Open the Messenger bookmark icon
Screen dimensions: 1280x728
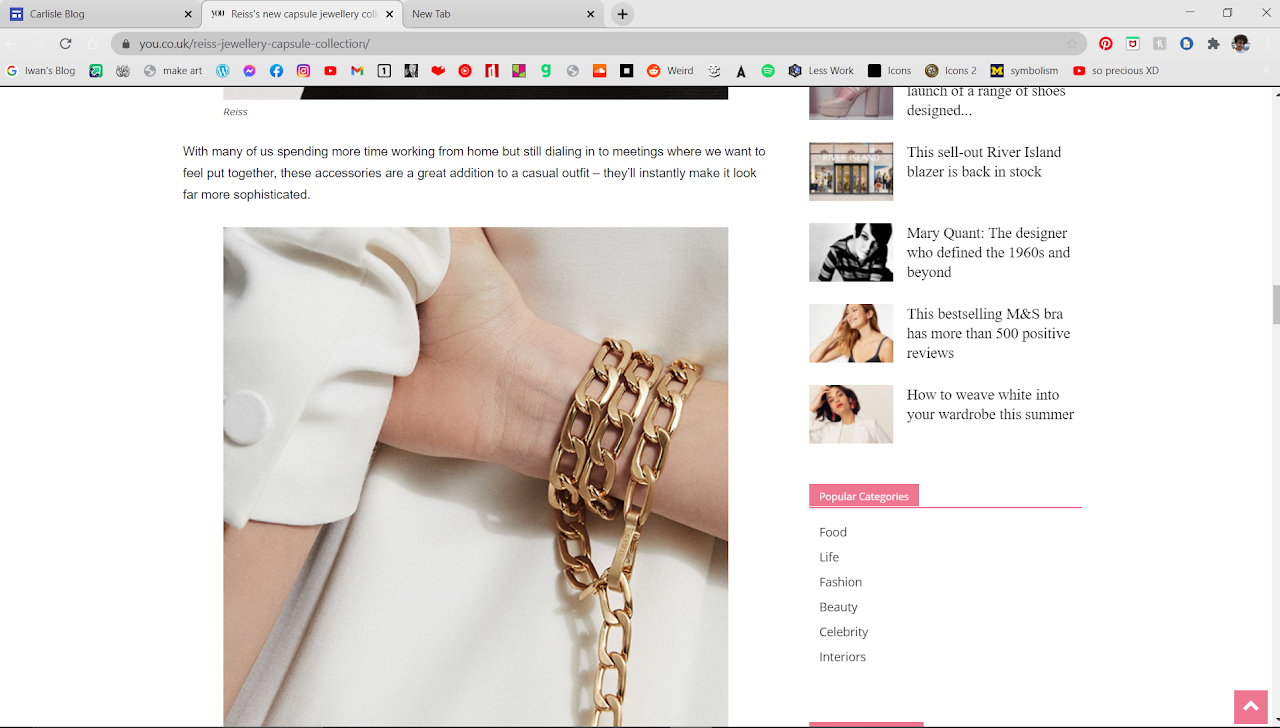pyautogui.click(x=250, y=71)
